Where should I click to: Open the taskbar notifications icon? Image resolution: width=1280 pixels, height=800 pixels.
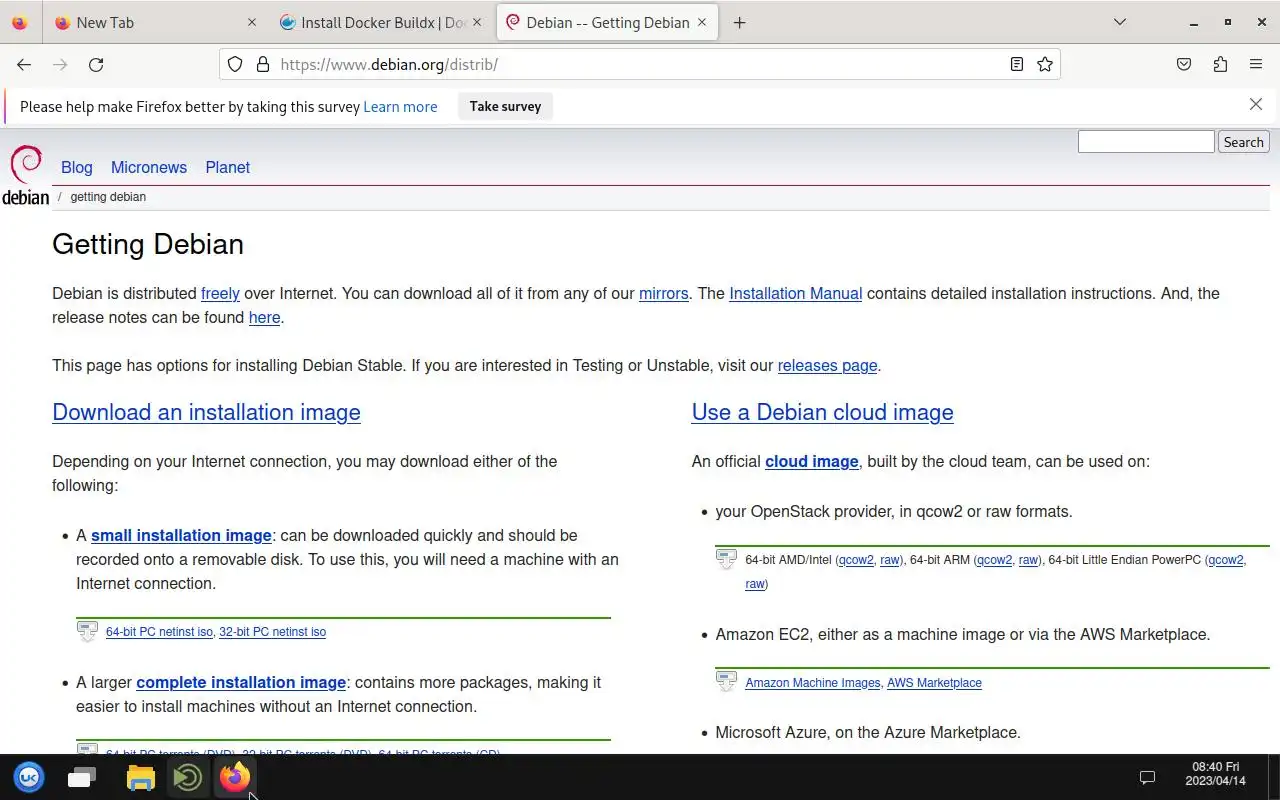[1148, 777]
